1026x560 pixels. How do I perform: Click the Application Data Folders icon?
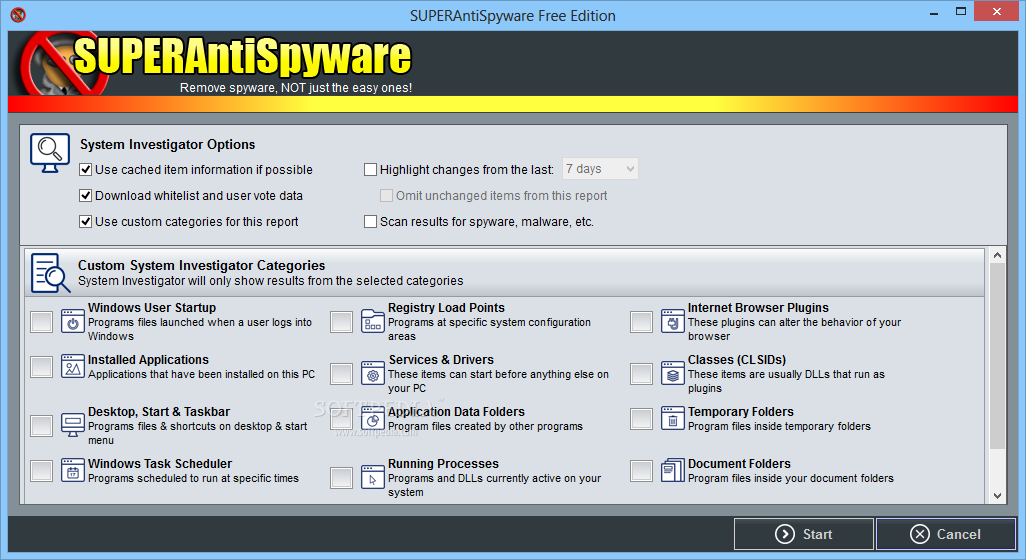click(x=372, y=419)
